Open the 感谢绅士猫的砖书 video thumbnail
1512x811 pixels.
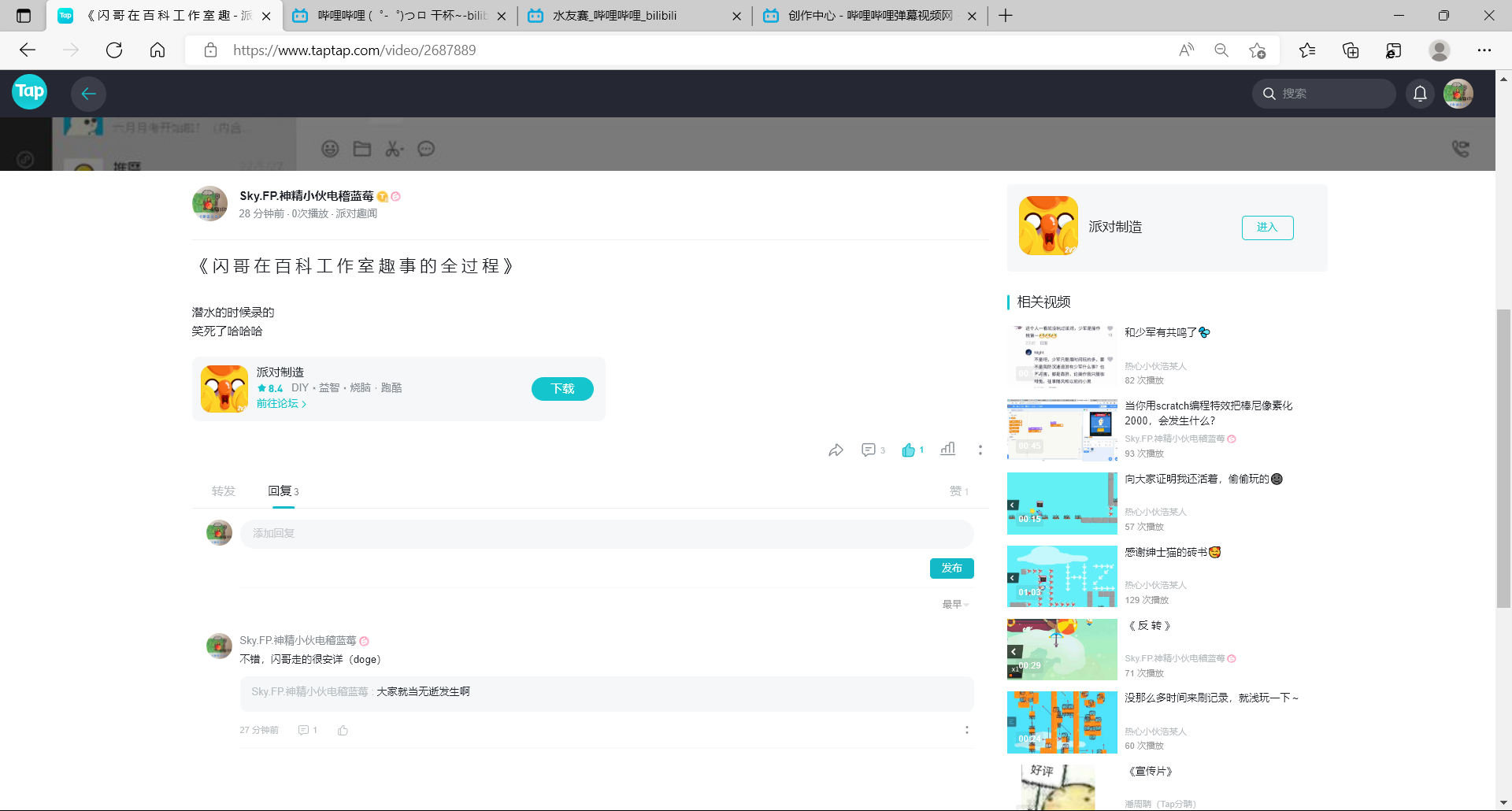coord(1062,576)
